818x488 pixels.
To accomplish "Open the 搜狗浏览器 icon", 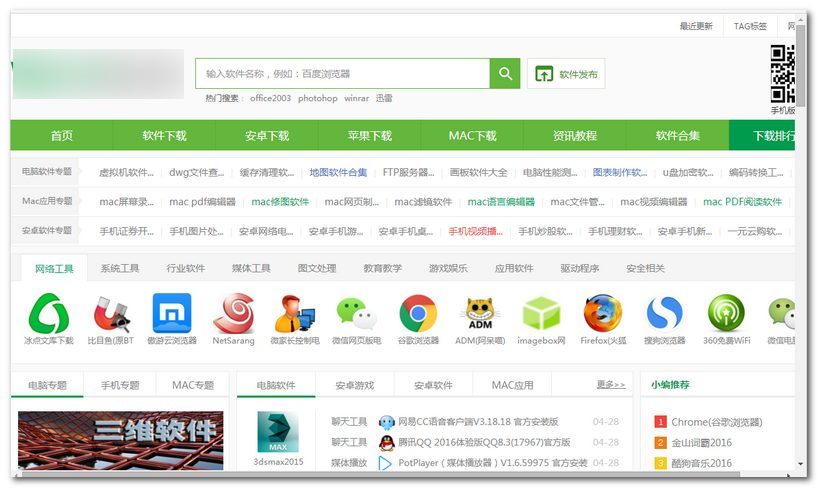I will 664,313.
